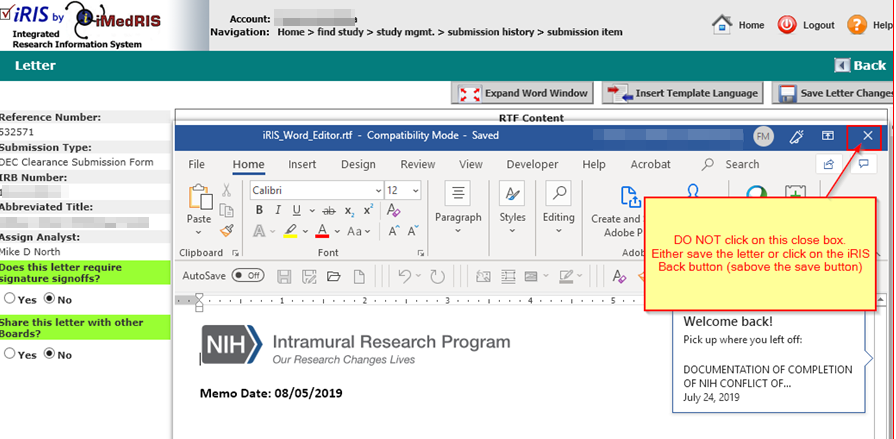Viewport: 896px width, 439px height.
Task: Open the Review ribbon tab
Action: (x=417, y=164)
